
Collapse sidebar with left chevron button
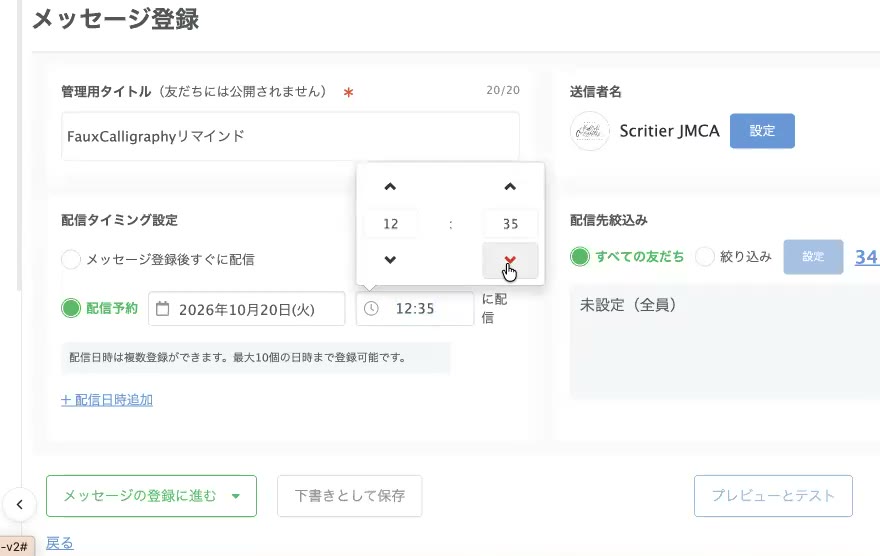pos(20,504)
